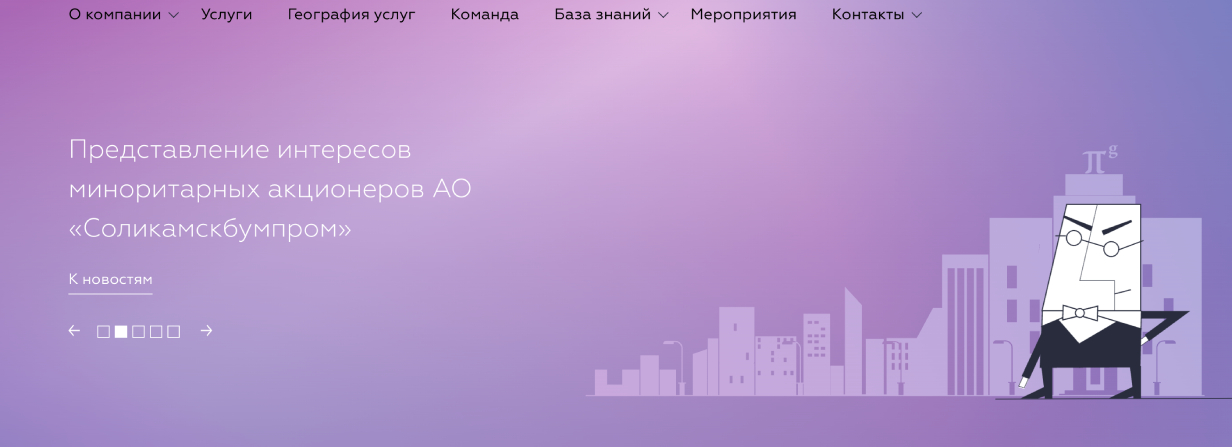
Task: Expand the chevron beside «База знаний»
Action: (663, 15)
